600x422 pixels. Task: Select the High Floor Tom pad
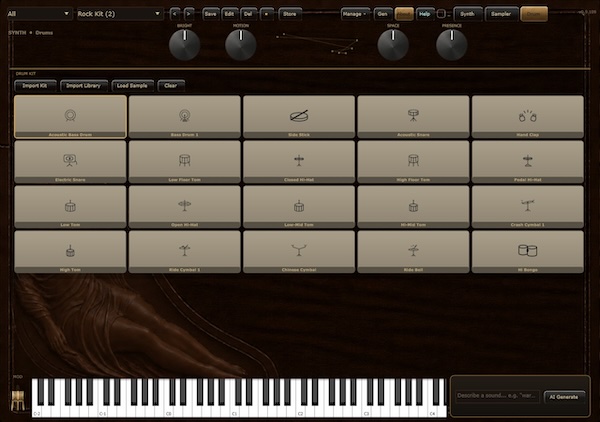tap(413, 161)
